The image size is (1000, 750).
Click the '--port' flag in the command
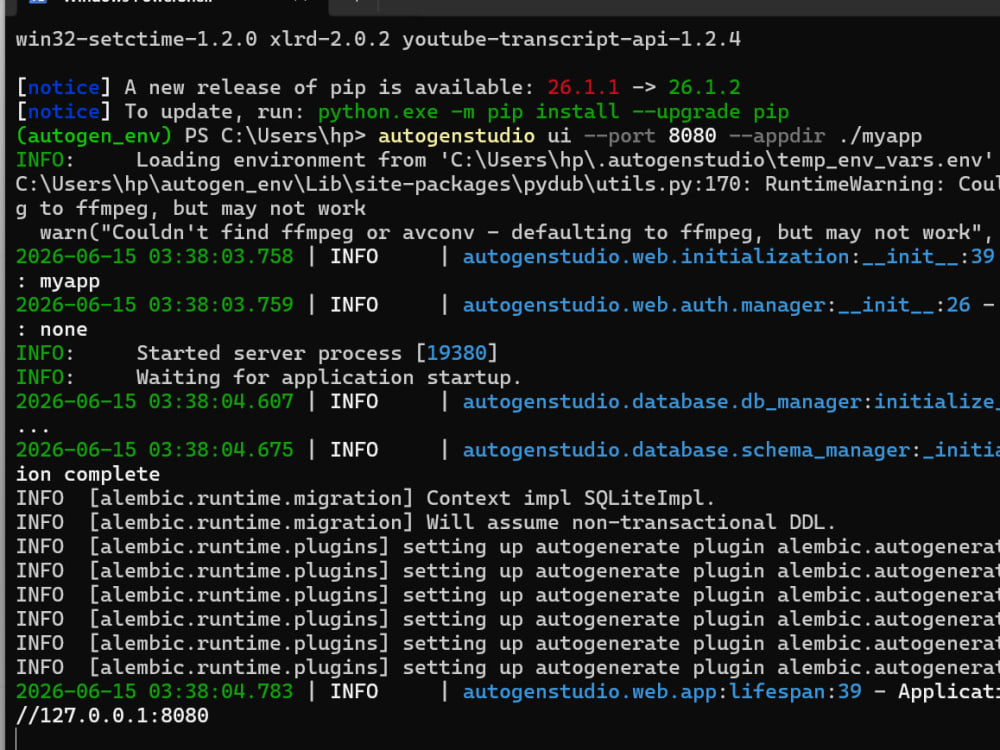(620, 136)
